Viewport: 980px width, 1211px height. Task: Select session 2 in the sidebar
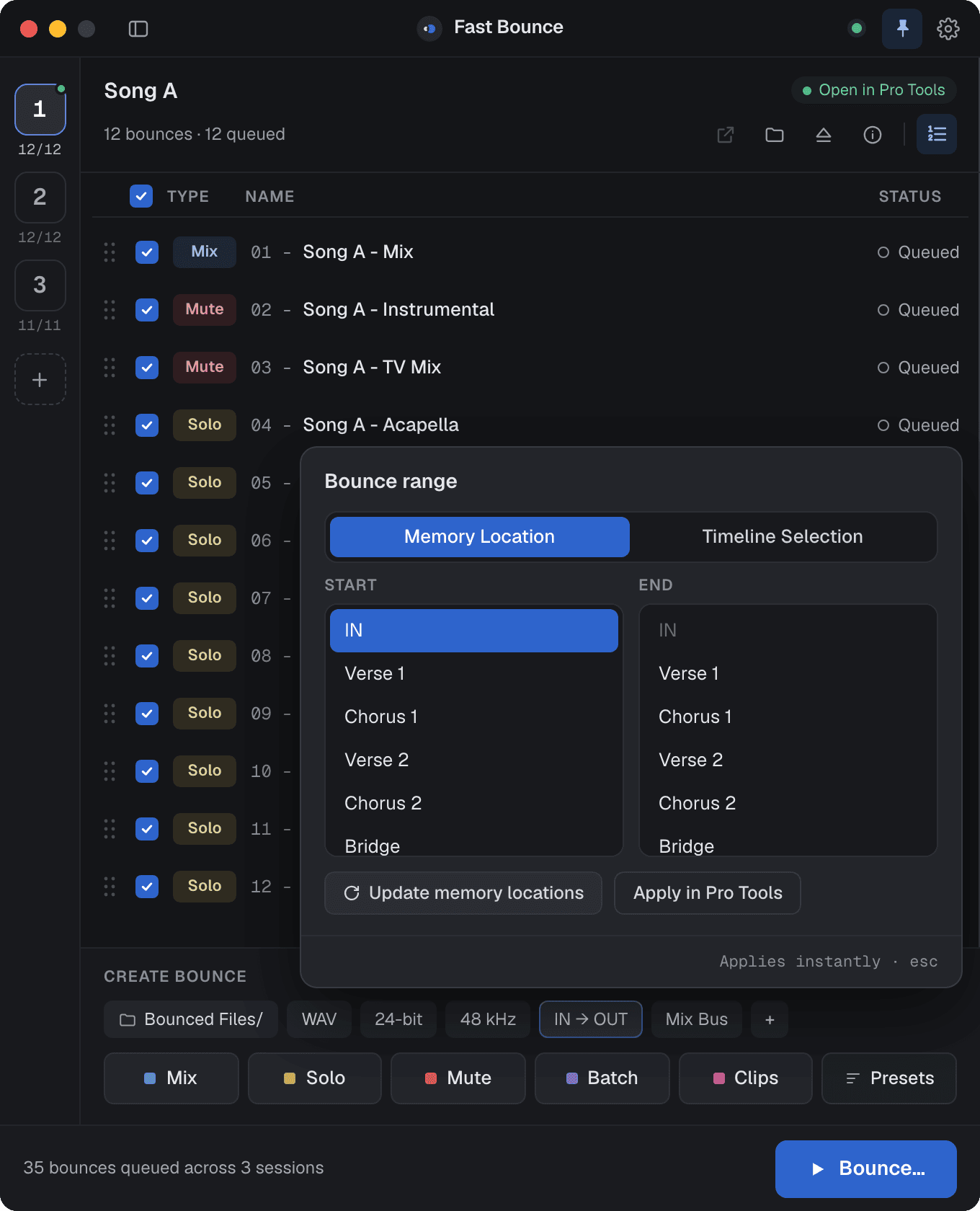(x=40, y=198)
